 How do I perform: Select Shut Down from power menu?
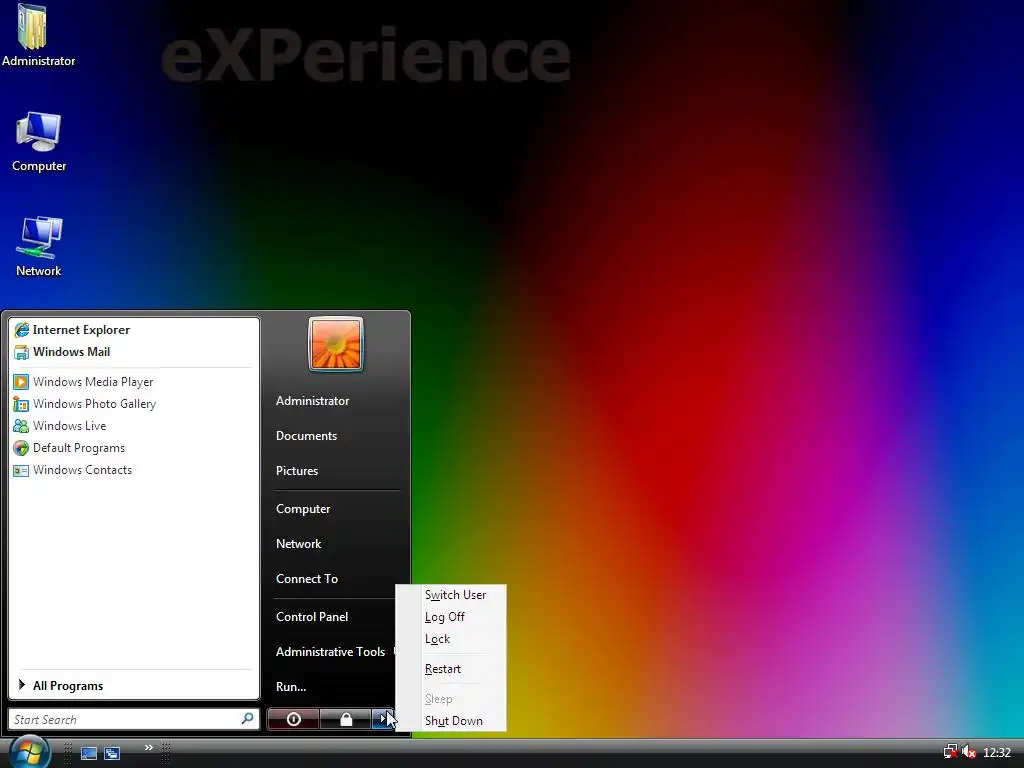click(x=453, y=721)
